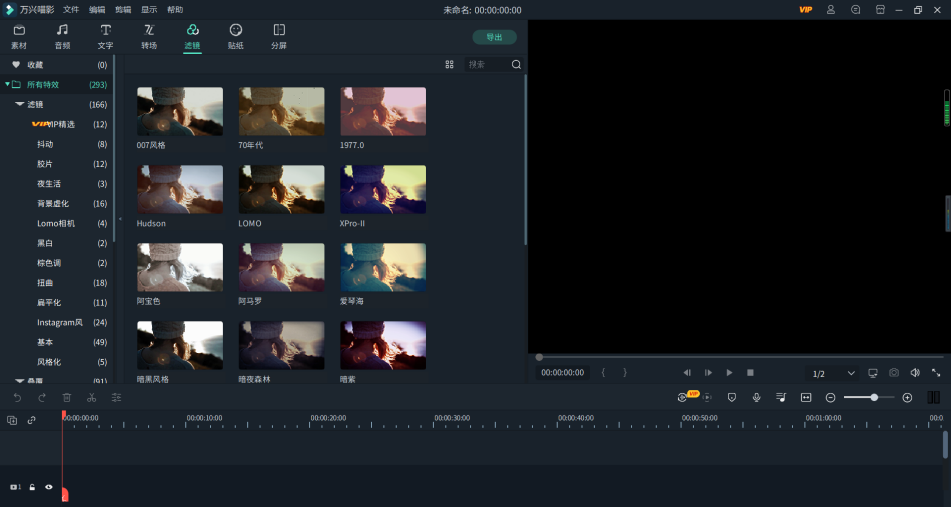Collapse the left category panel arrow
The image size is (951, 507).
[120, 219]
